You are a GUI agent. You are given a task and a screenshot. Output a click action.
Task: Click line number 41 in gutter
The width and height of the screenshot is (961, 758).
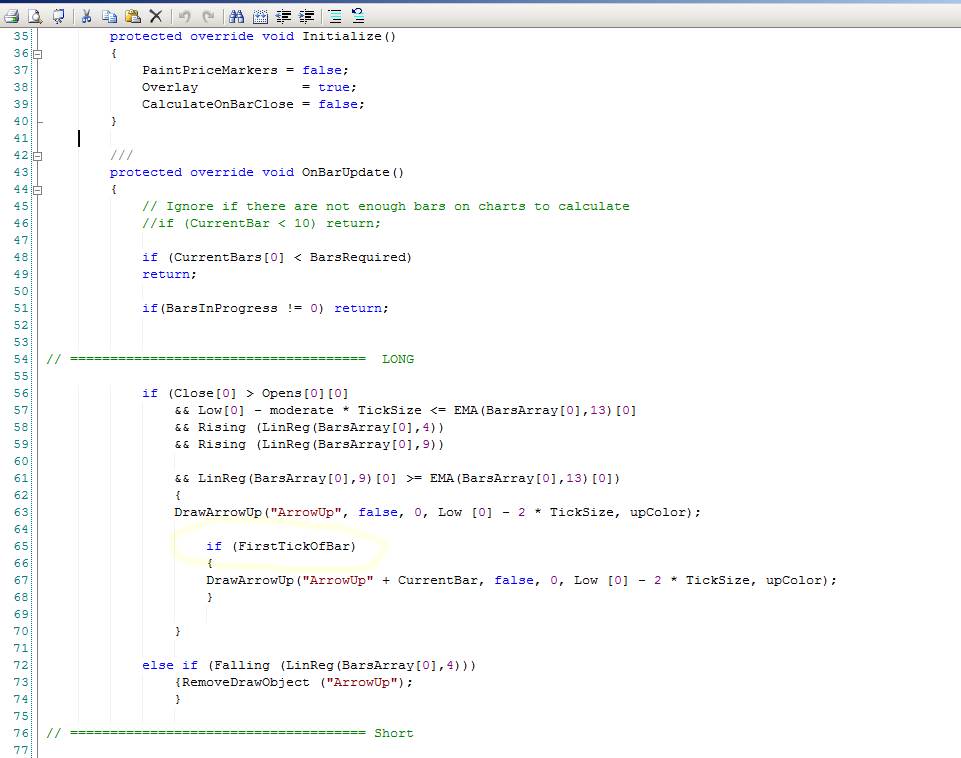[21, 138]
